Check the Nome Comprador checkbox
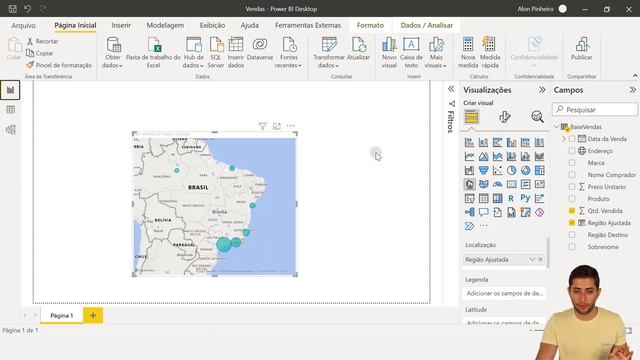 point(572,175)
